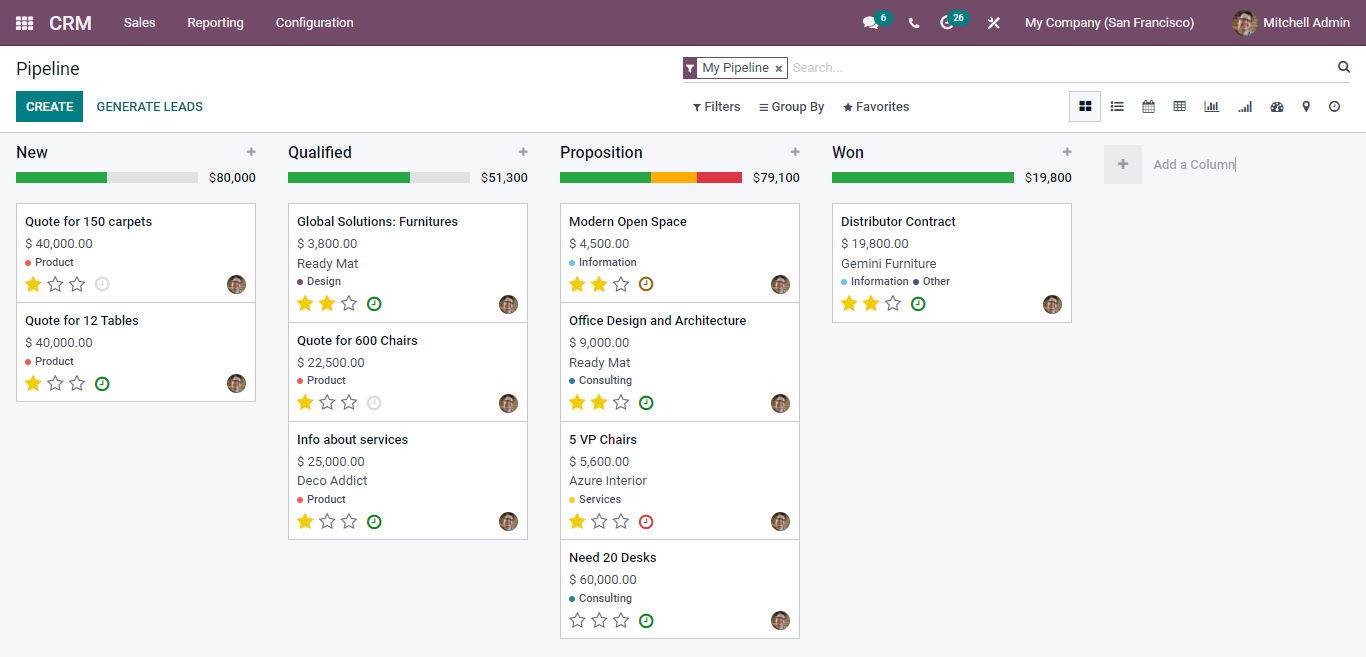The image size is (1366, 657).
Task: Set second star on 5 VP Chairs
Action: point(599,521)
